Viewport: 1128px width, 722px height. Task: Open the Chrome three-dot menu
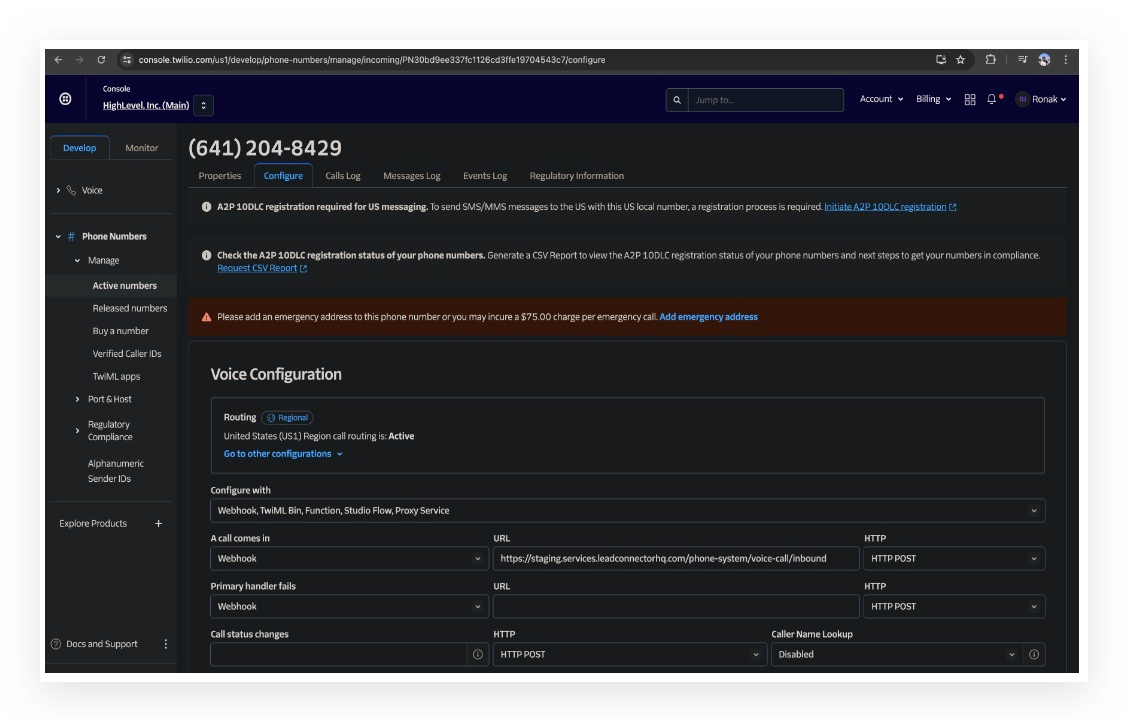tap(1066, 60)
